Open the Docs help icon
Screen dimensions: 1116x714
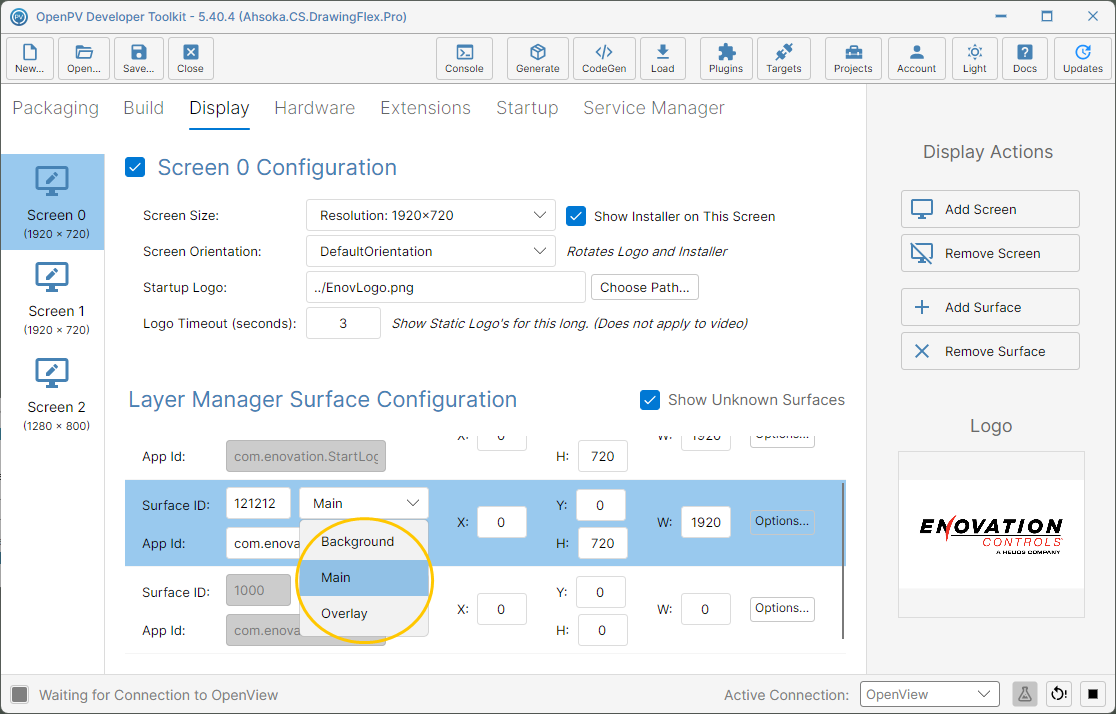(x=1025, y=58)
